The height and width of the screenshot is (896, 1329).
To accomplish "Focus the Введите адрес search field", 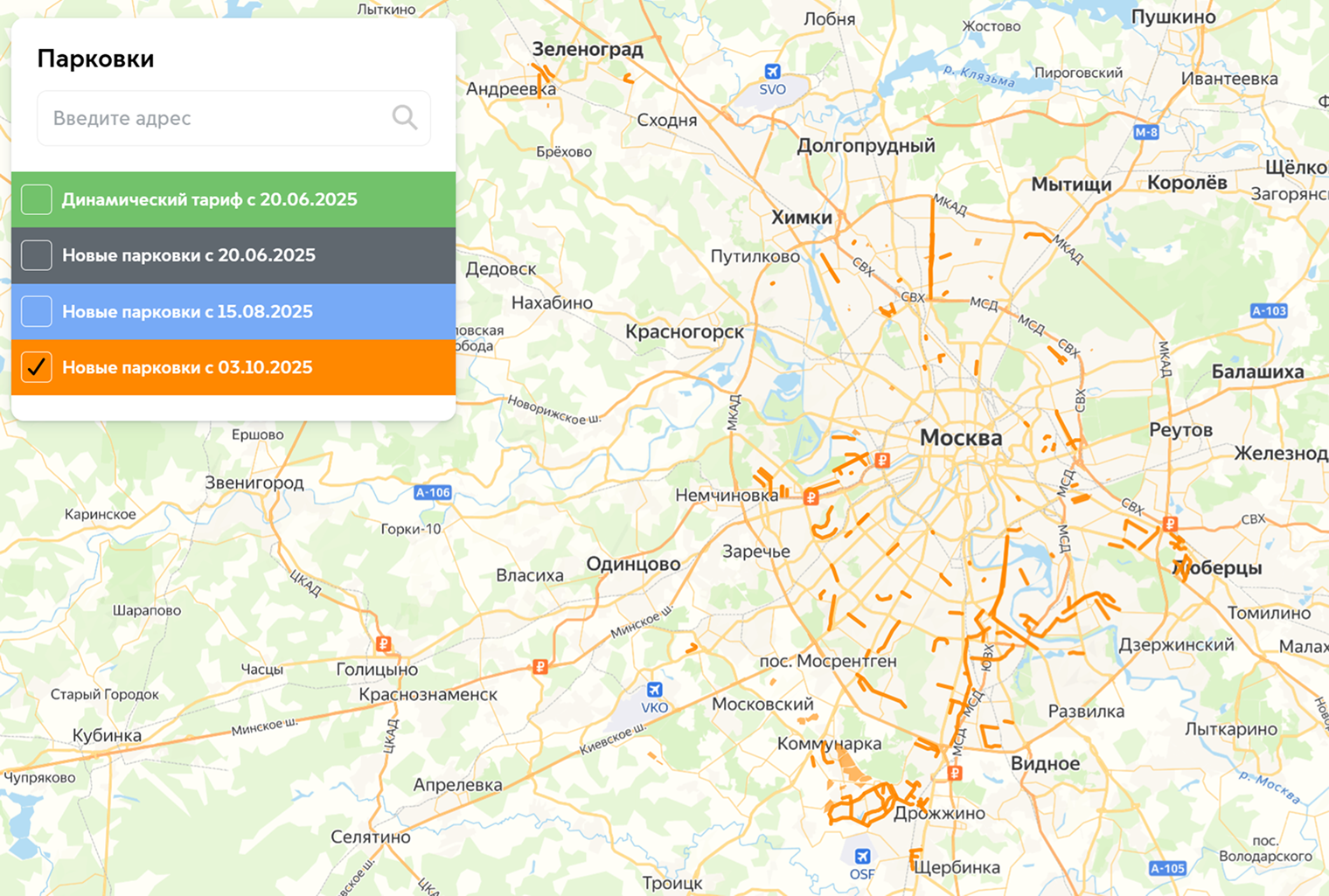I will click(214, 118).
